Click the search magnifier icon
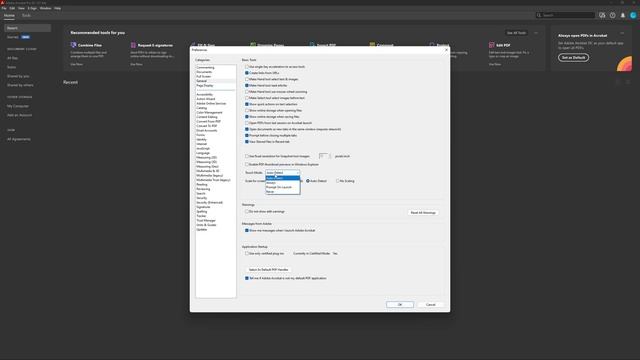 pyautogui.click(x=539, y=15)
